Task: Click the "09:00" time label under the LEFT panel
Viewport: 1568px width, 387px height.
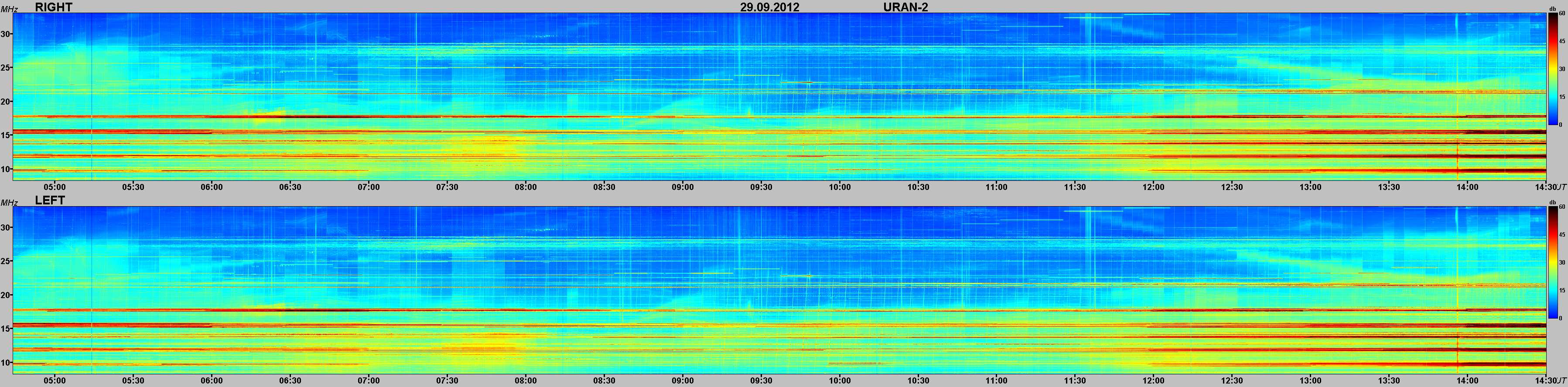Action: point(683,381)
